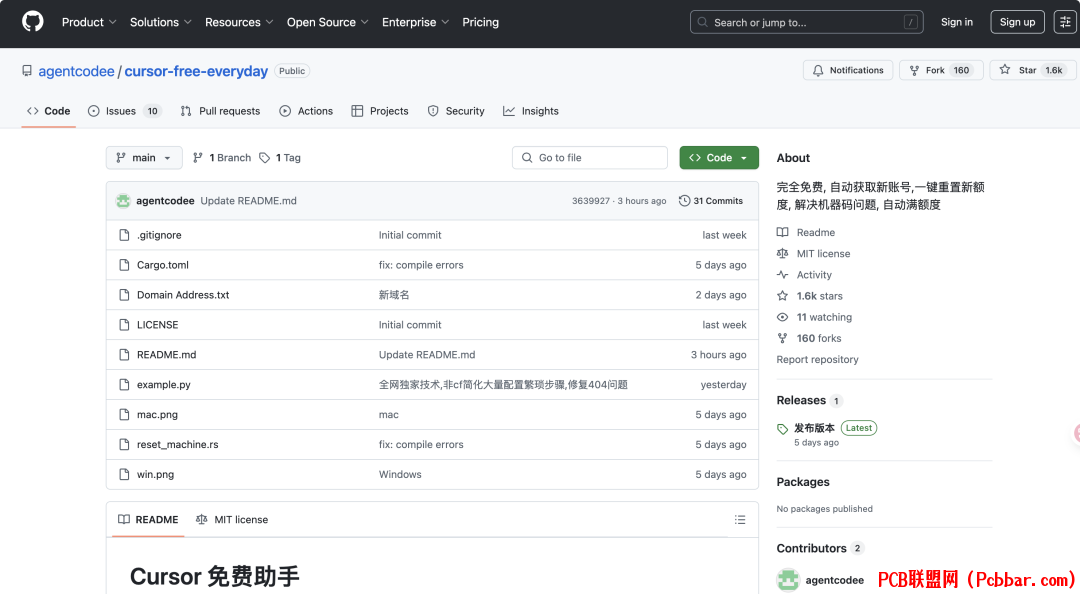
Task: Open the Releases section heading link
Action: 801,400
